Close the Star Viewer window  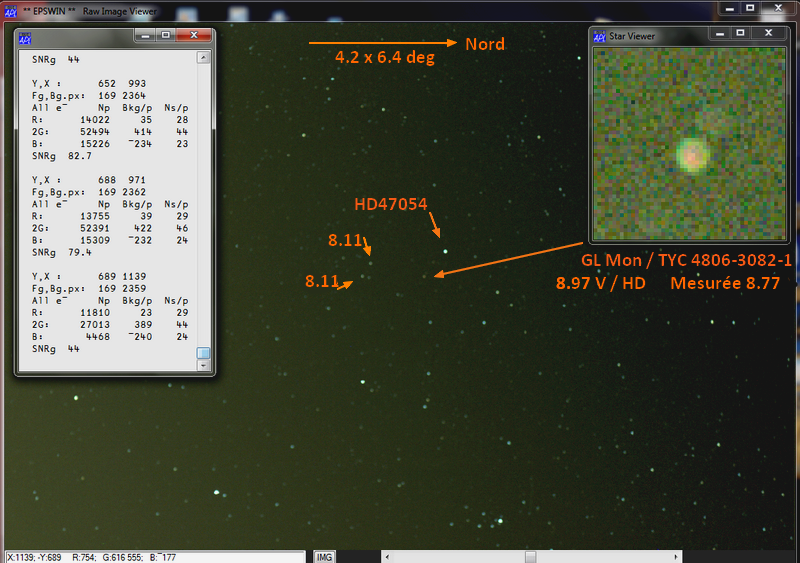769,33
